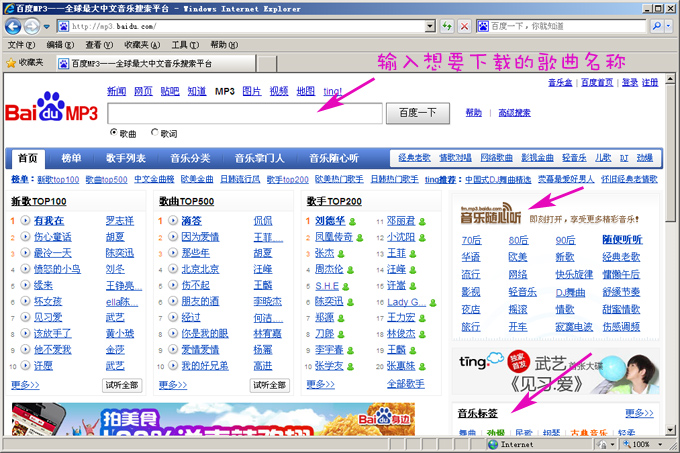Play song 最冷一天 via its play icon
Image resolution: width=680 pixels, height=453 pixels.
(x=26, y=253)
